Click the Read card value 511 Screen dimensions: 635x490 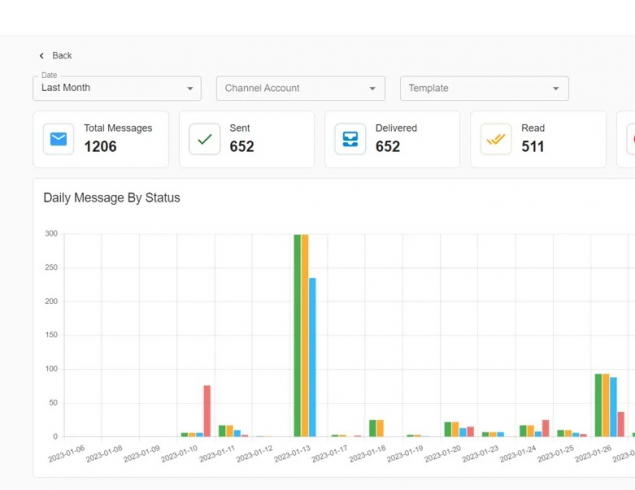(533, 147)
